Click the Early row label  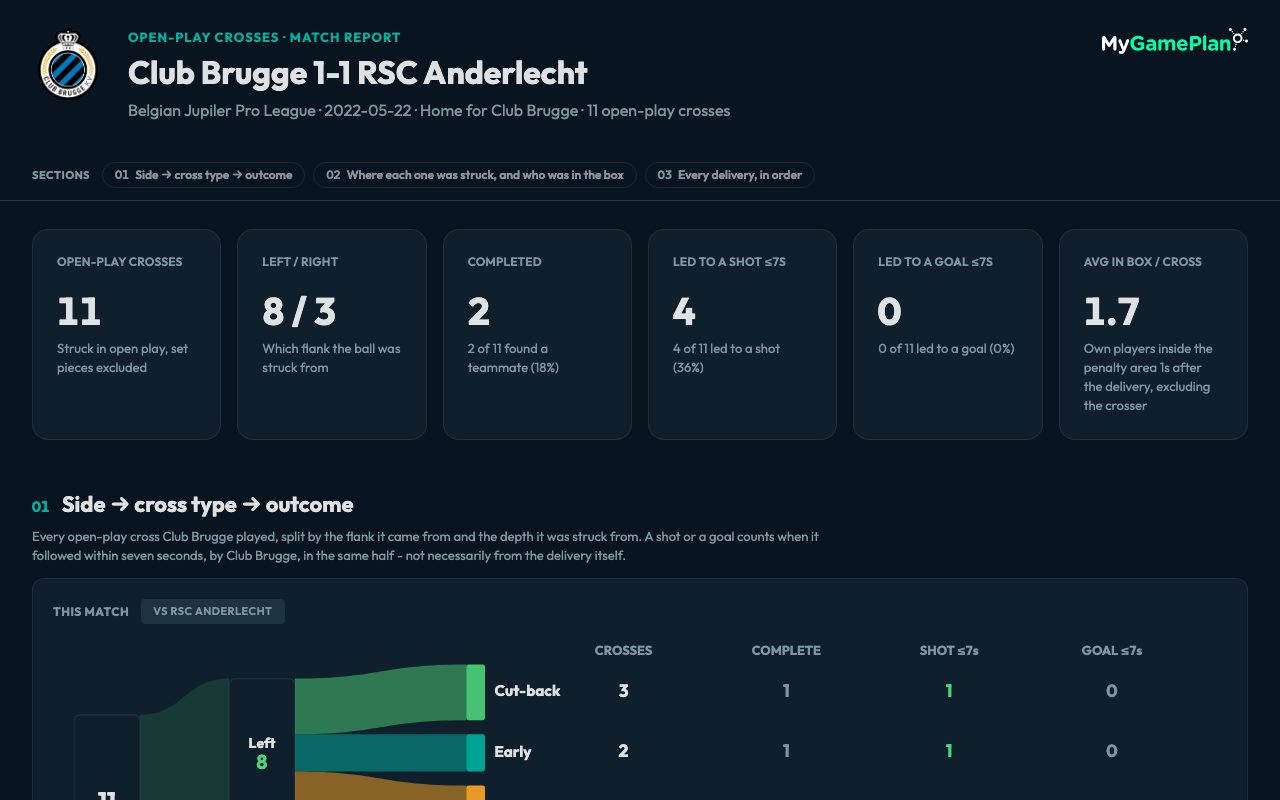513,752
